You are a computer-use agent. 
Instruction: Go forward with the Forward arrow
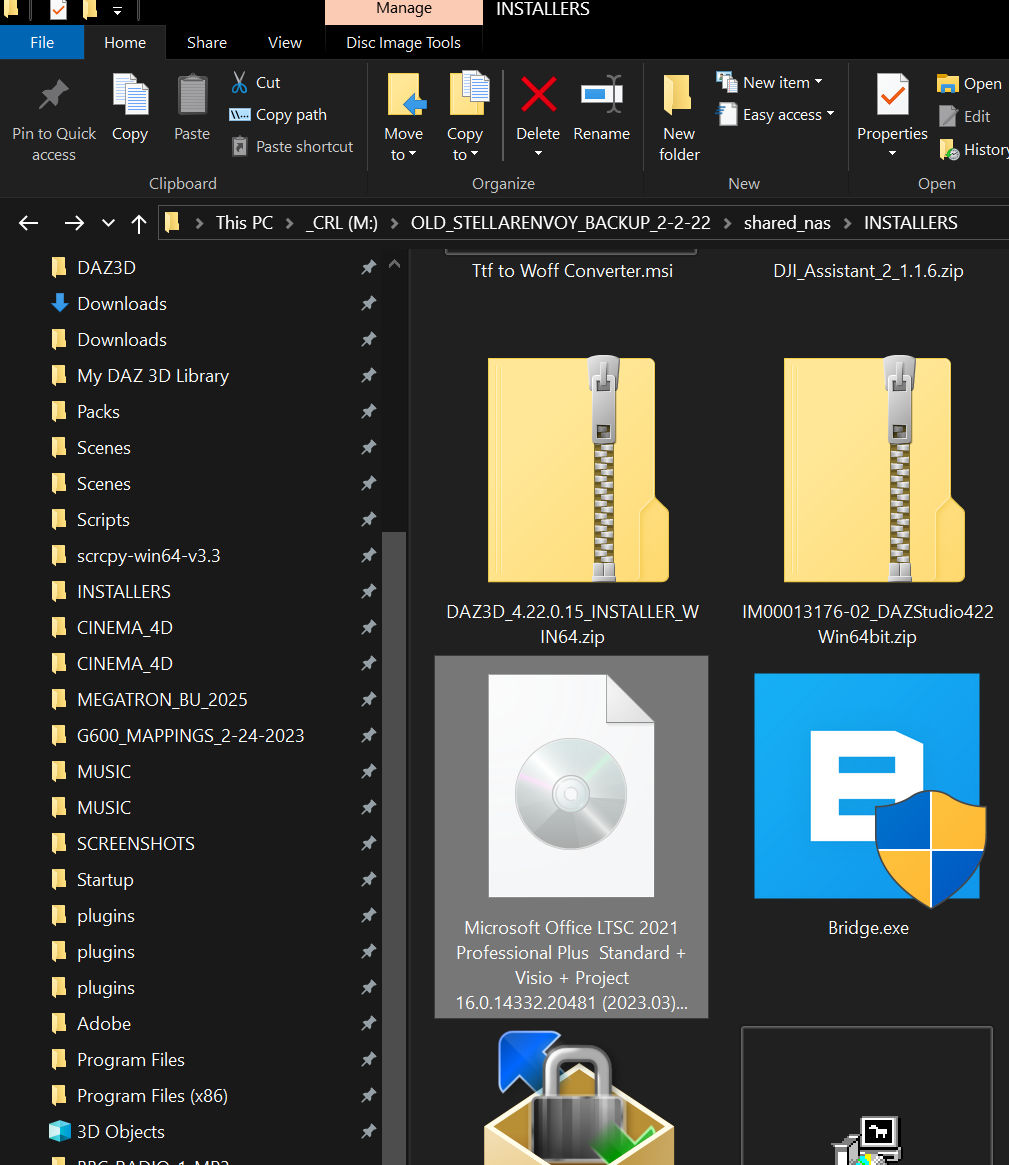tap(74, 223)
